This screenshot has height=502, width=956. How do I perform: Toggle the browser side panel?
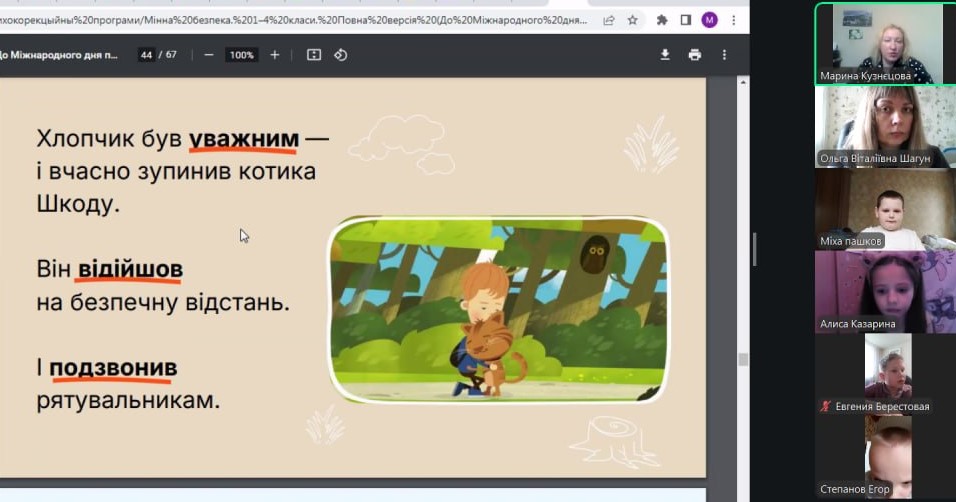click(685, 19)
